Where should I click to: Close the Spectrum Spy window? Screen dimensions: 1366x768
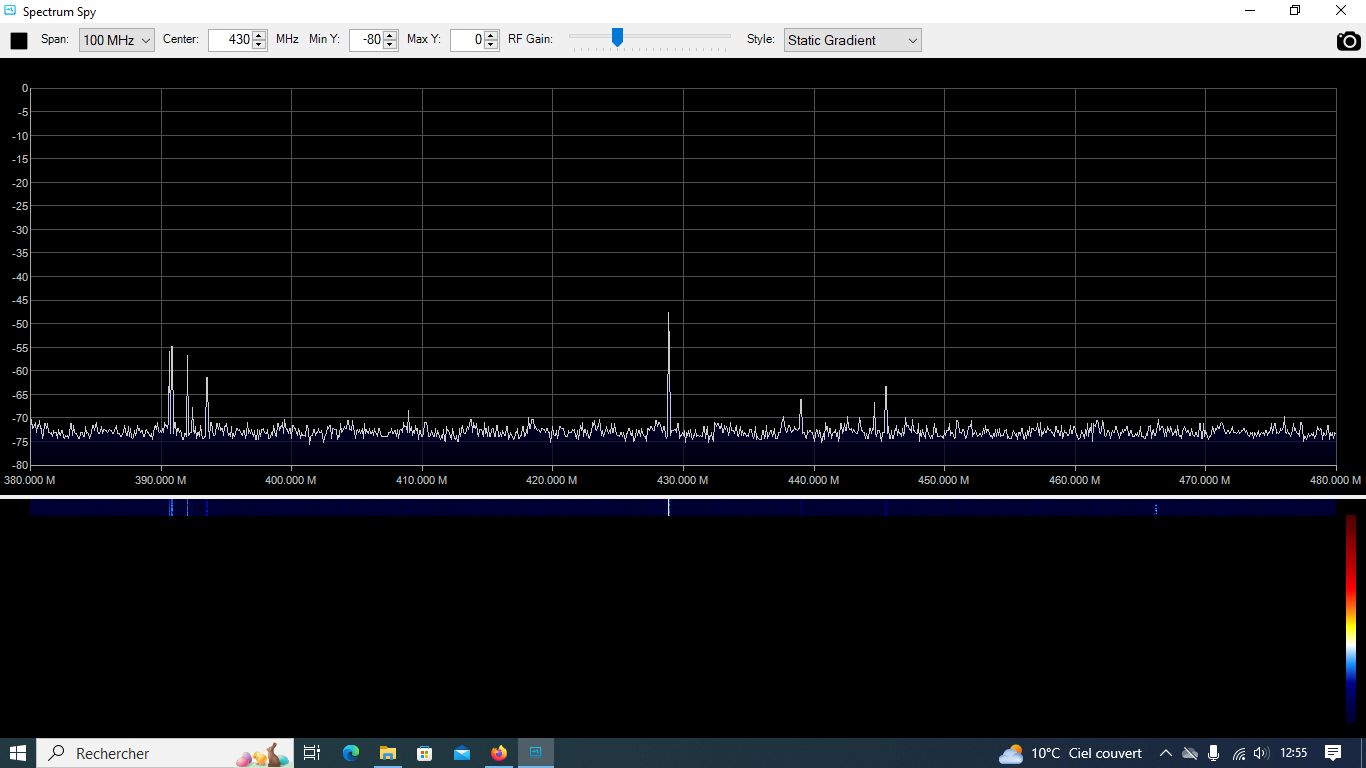tap(1341, 11)
